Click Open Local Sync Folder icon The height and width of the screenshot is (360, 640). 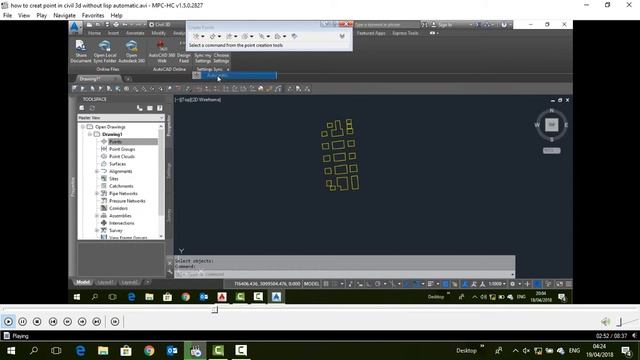105,51
